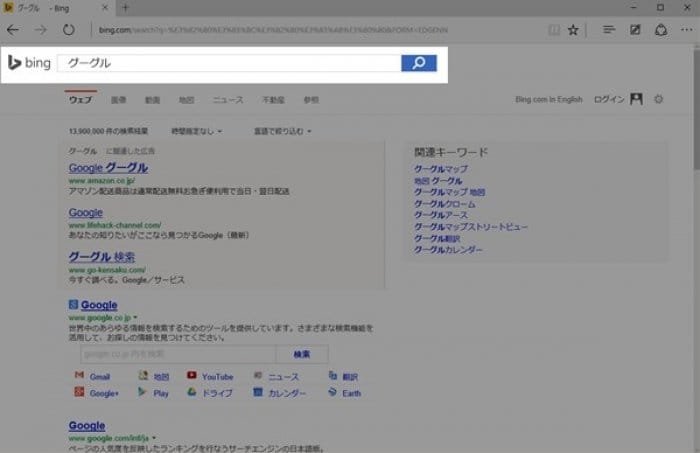Expand arrow next to www.google.com/intl/ja
Viewport: 700px width, 453px height.
(x=154, y=438)
